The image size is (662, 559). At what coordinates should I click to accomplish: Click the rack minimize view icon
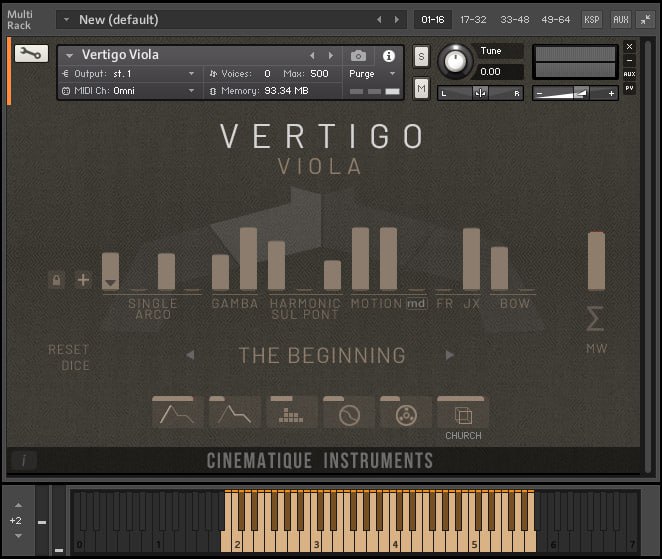click(645, 19)
